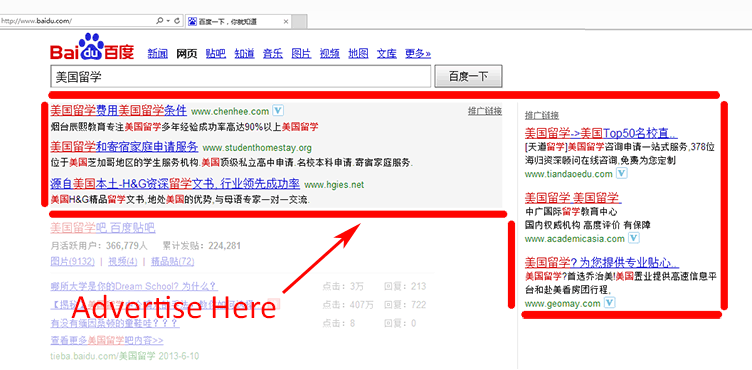Click the 中广国际留学教育中心 description text
Screen dimensions: 752x370
(571, 212)
